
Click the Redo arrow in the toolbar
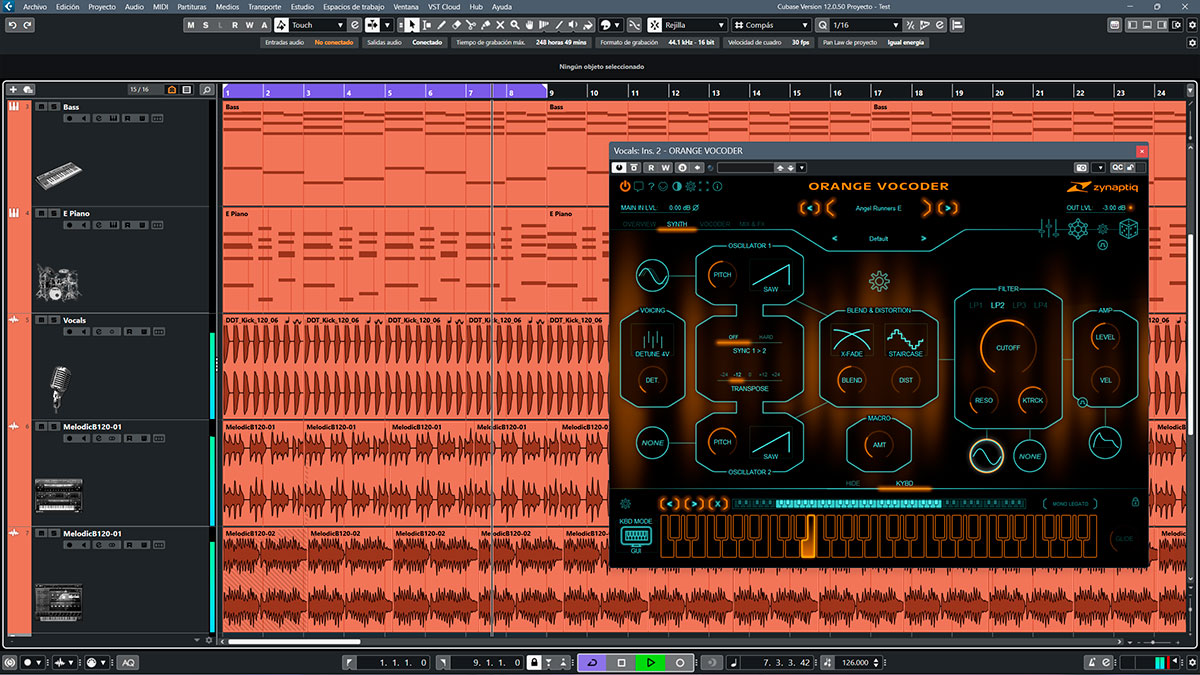pyautogui.click(x=27, y=25)
